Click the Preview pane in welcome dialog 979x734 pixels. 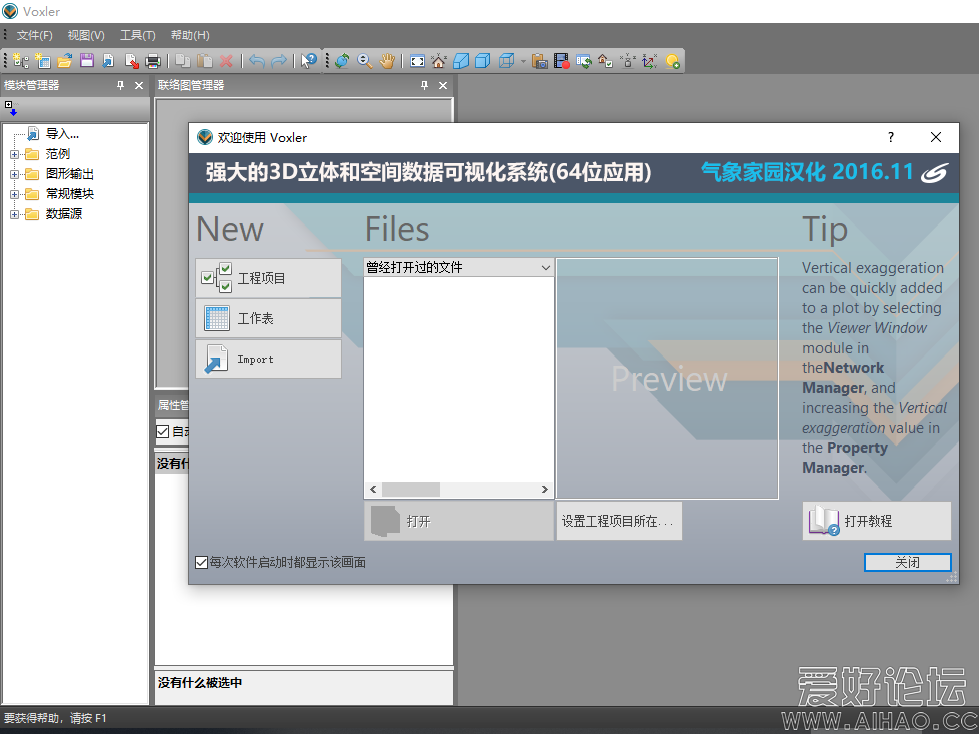(x=667, y=379)
